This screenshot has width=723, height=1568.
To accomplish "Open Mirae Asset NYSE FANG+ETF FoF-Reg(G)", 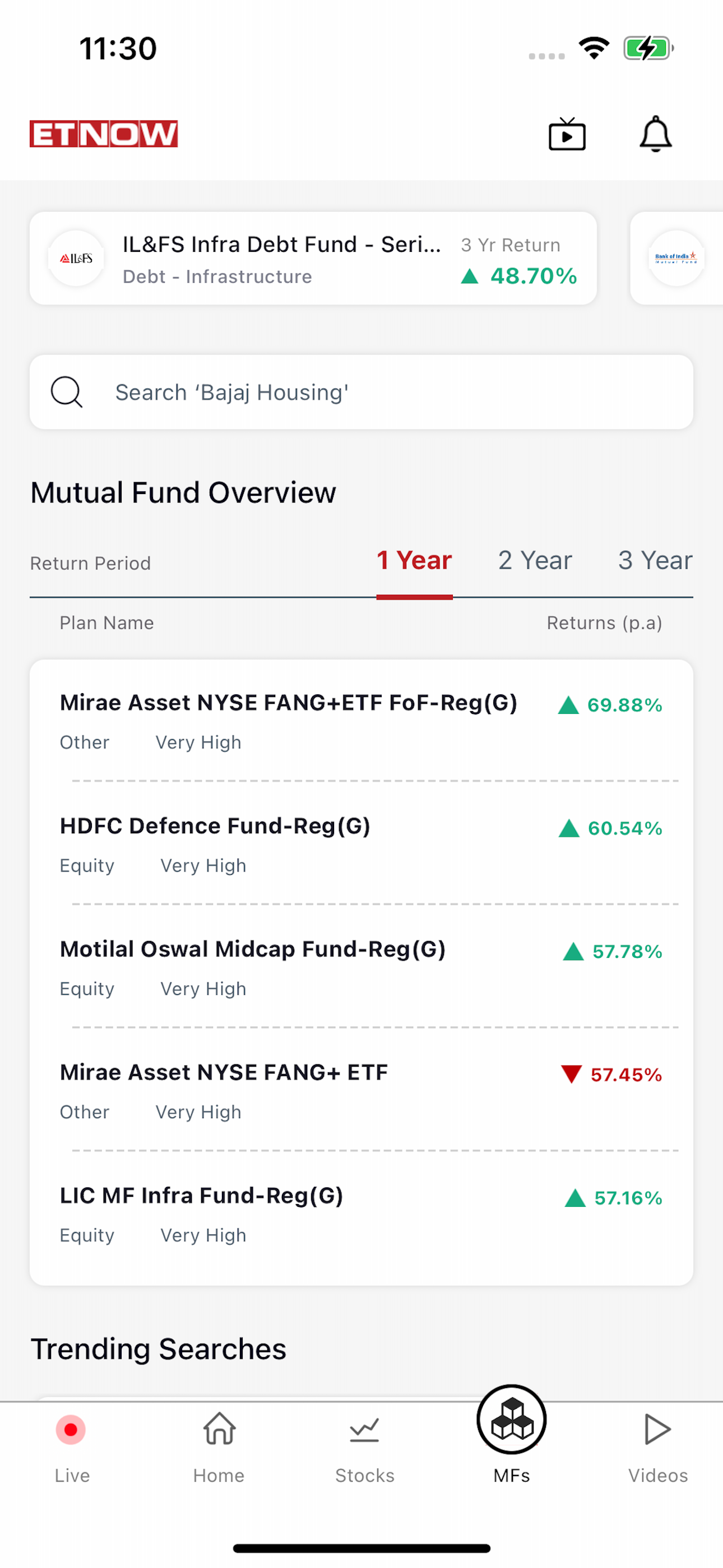I will click(289, 703).
